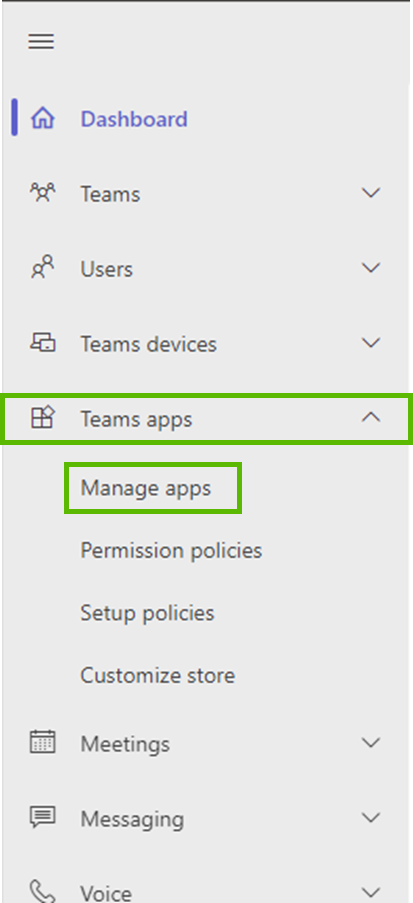Go to the Dashboard label
This screenshot has height=903, width=413.
(134, 119)
